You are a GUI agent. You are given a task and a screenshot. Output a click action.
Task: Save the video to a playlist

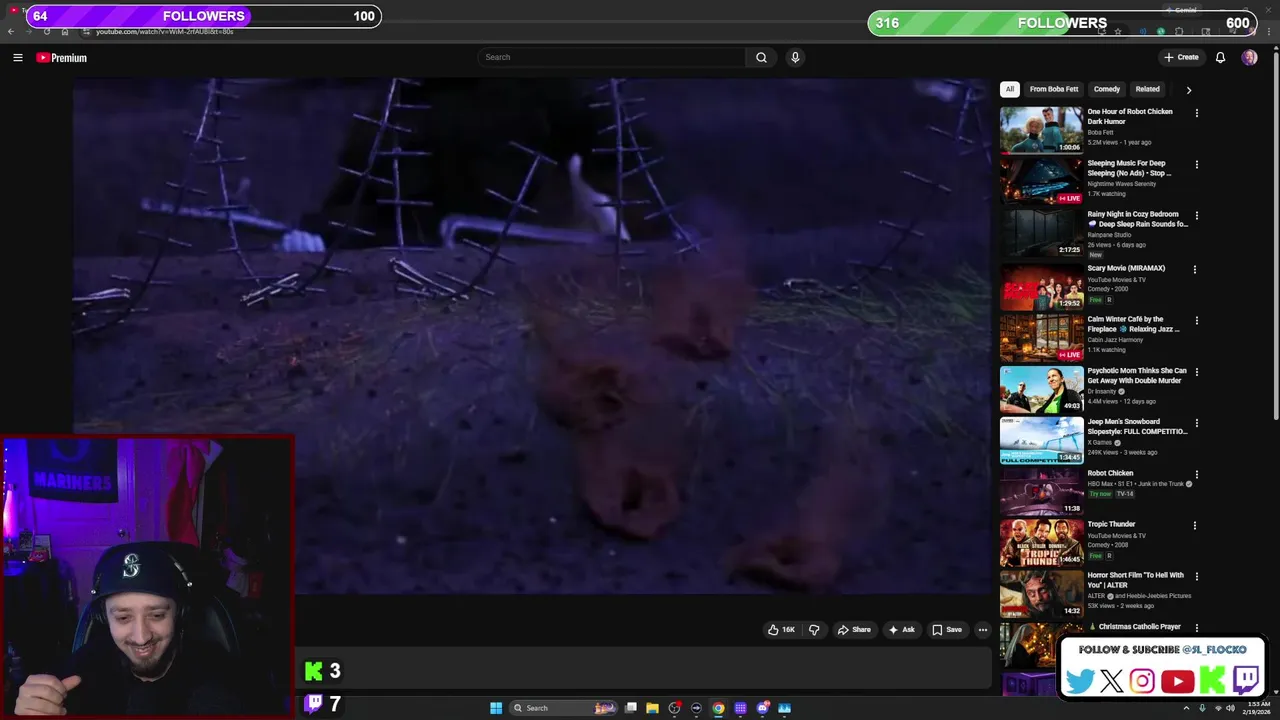[x=946, y=630]
